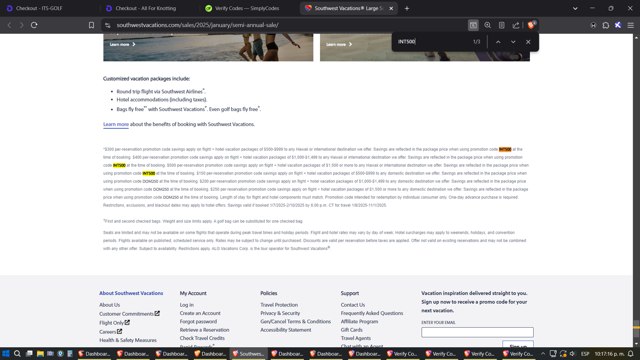The image size is (640, 360).
Task: Open Frequently Asked Questions link
Action: [372, 313]
